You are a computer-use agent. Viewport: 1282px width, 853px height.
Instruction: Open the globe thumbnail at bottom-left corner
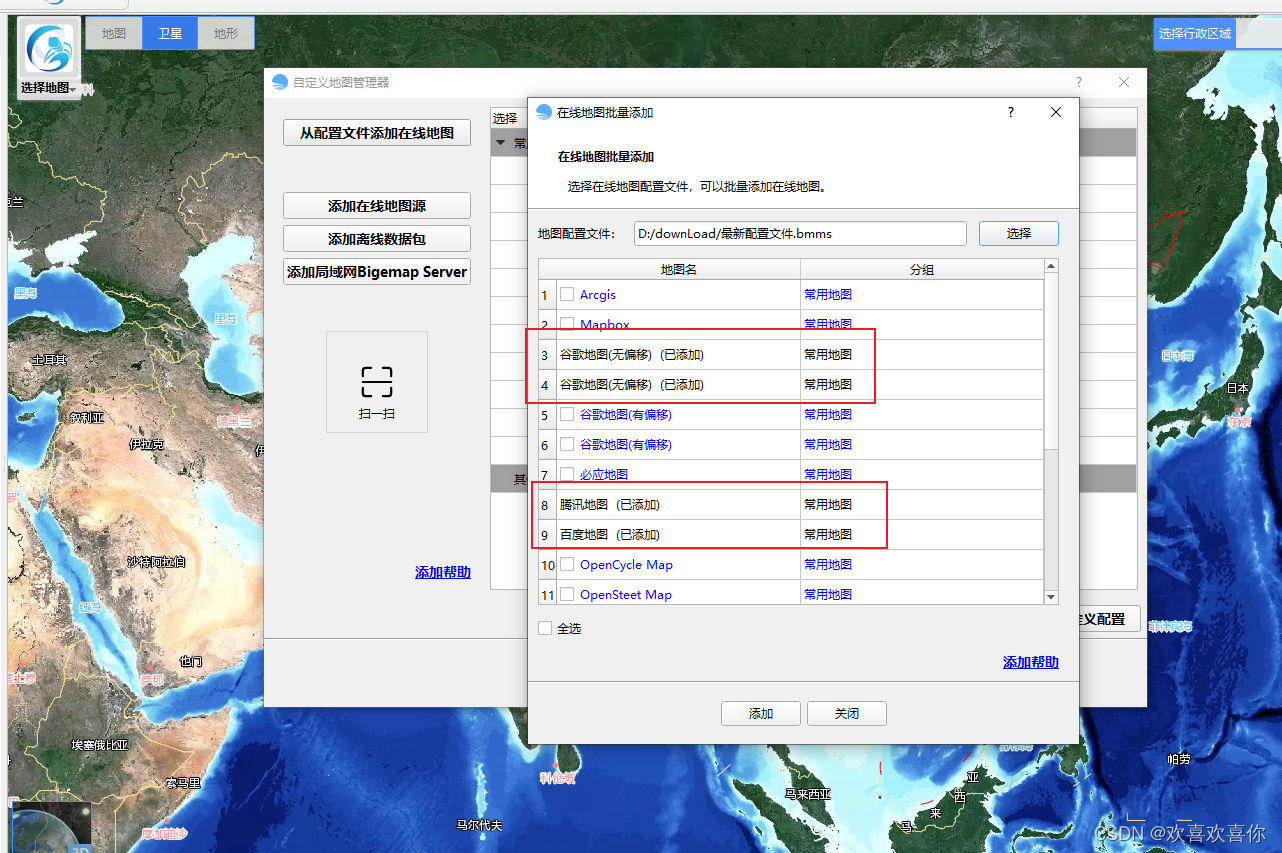tap(50, 828)
